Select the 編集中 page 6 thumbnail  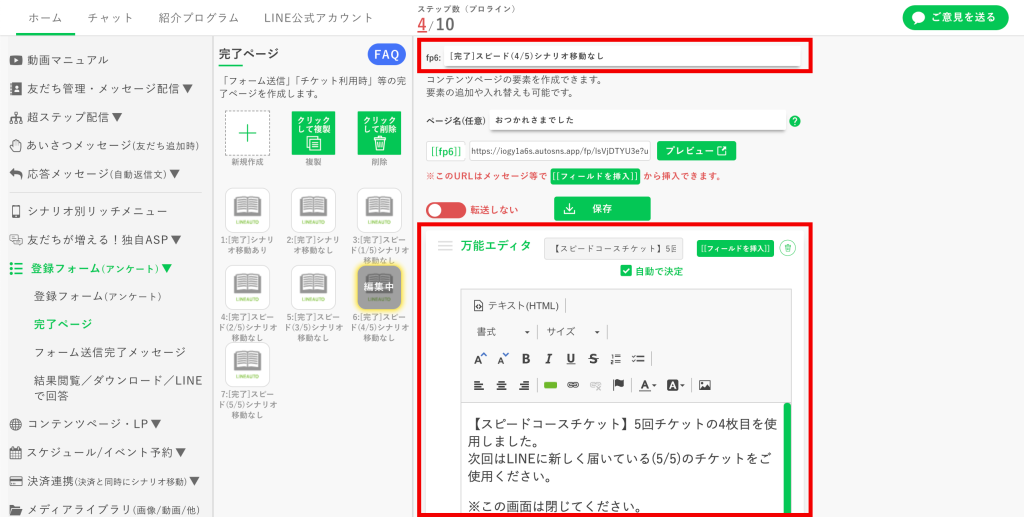[x=379, y=287]
